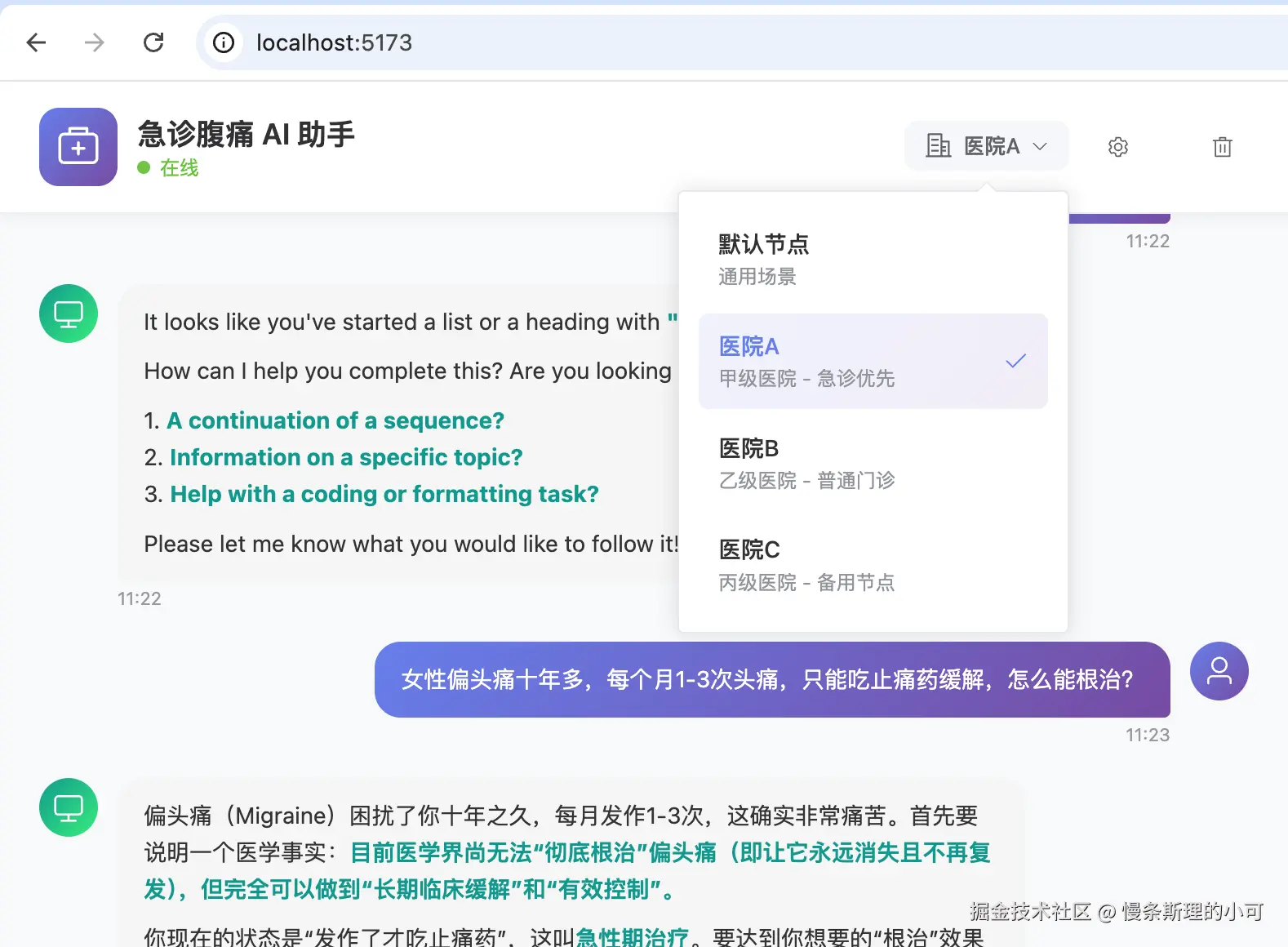Screen dimensions: 1288x947
Task: Select the 医院A menu option
Action: click(x=873, y=361)
